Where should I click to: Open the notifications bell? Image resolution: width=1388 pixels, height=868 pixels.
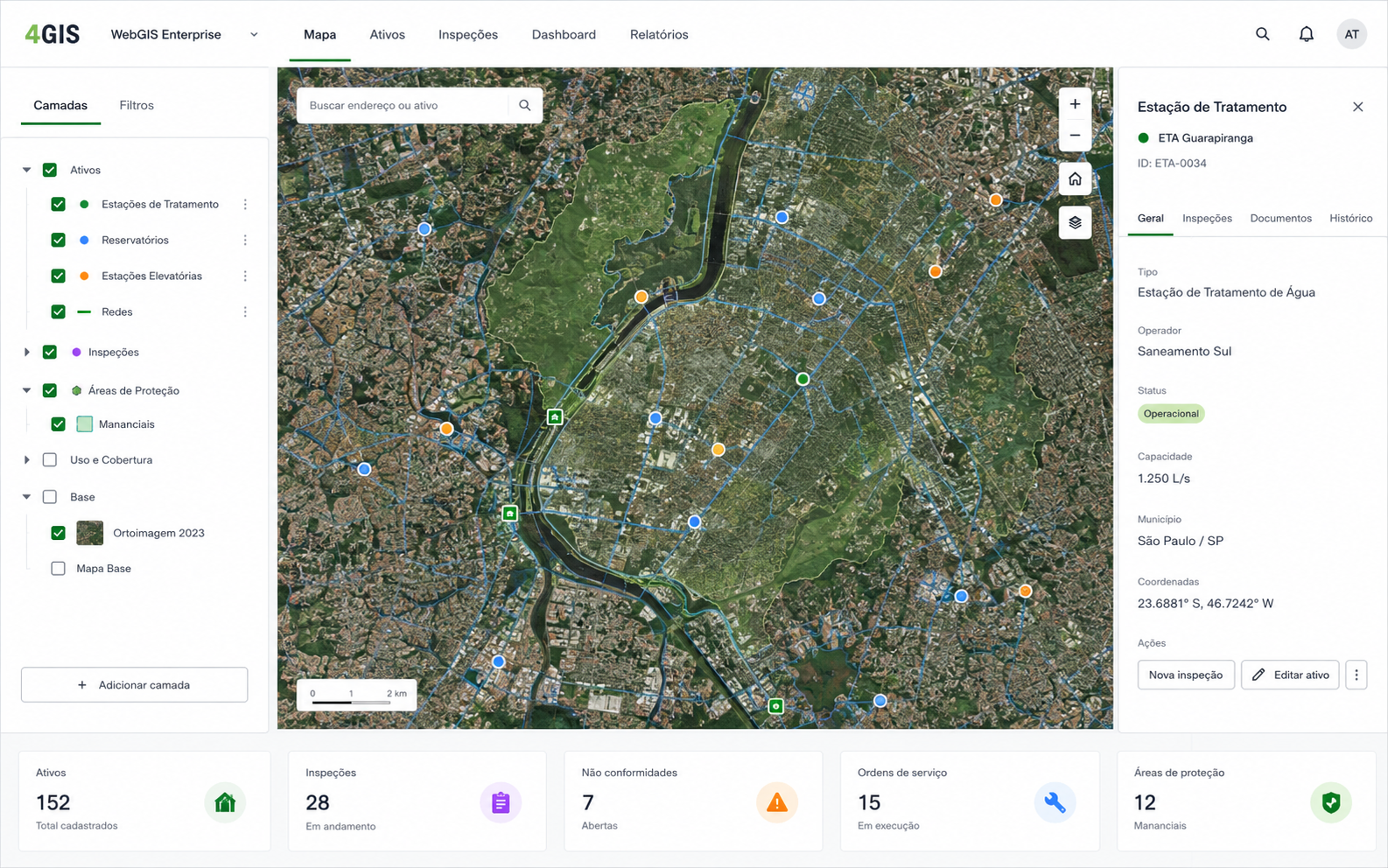point(1306,34)
